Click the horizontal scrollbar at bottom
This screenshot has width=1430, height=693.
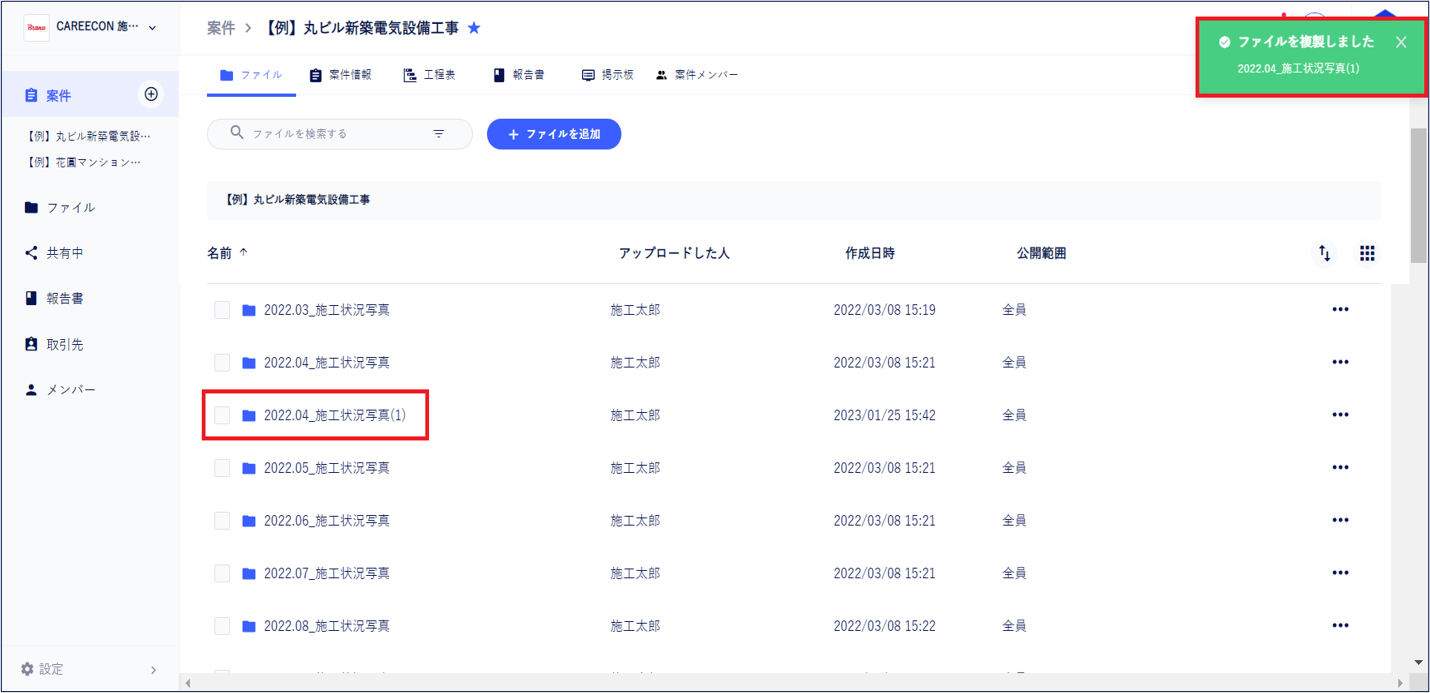(795, 684)
